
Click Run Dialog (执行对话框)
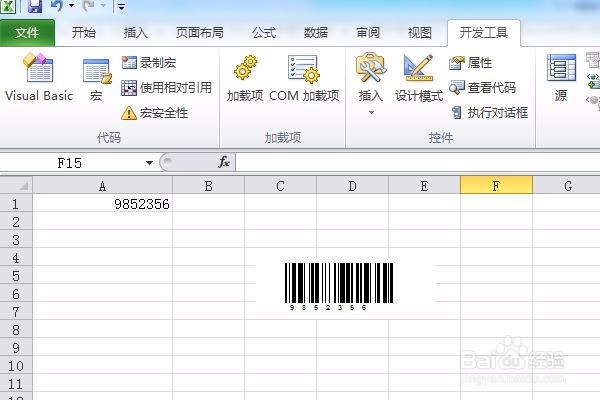tap(489, 113)
